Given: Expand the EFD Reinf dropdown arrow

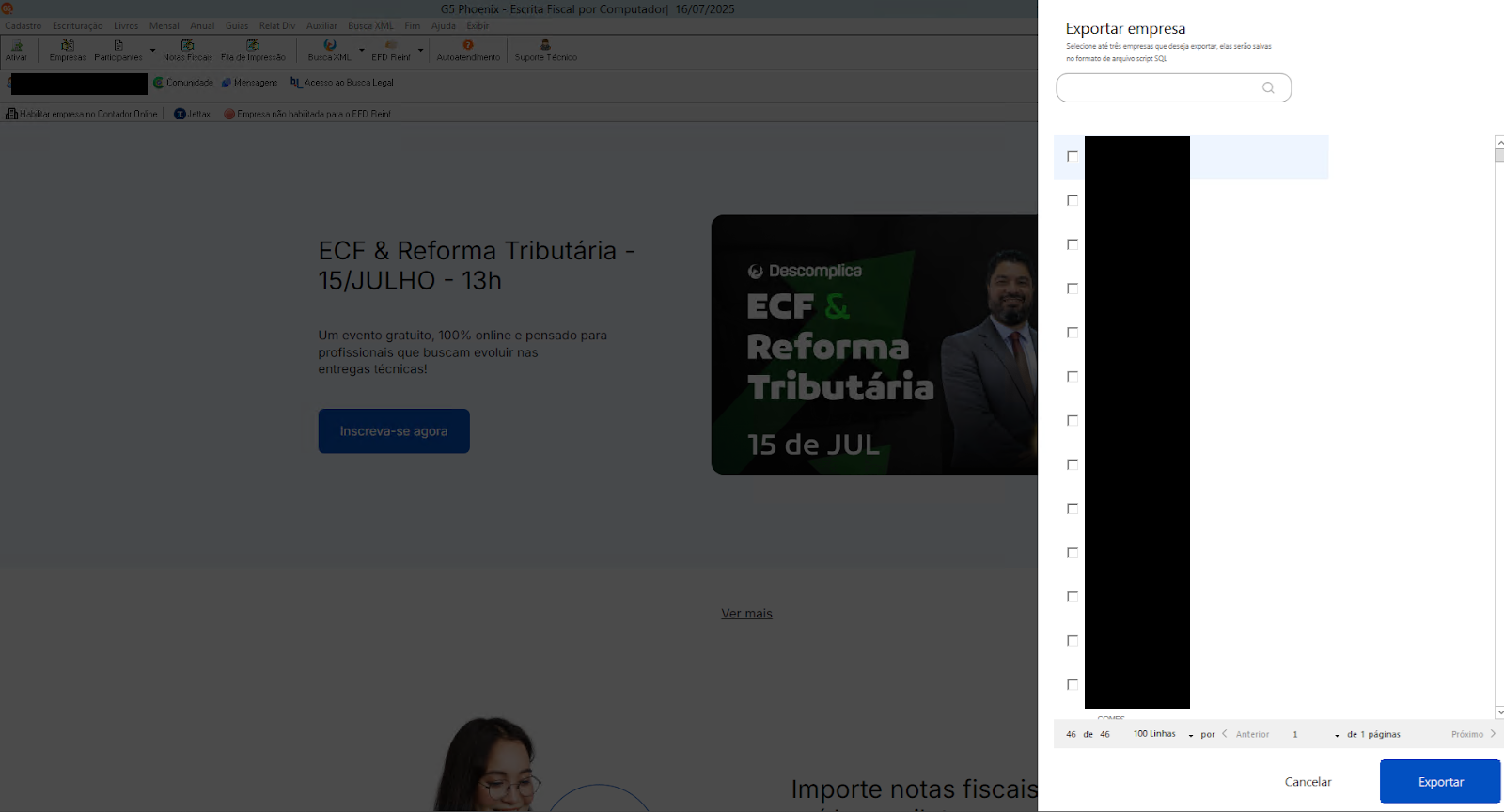Looking at the screenshot, I should point(420,50).
